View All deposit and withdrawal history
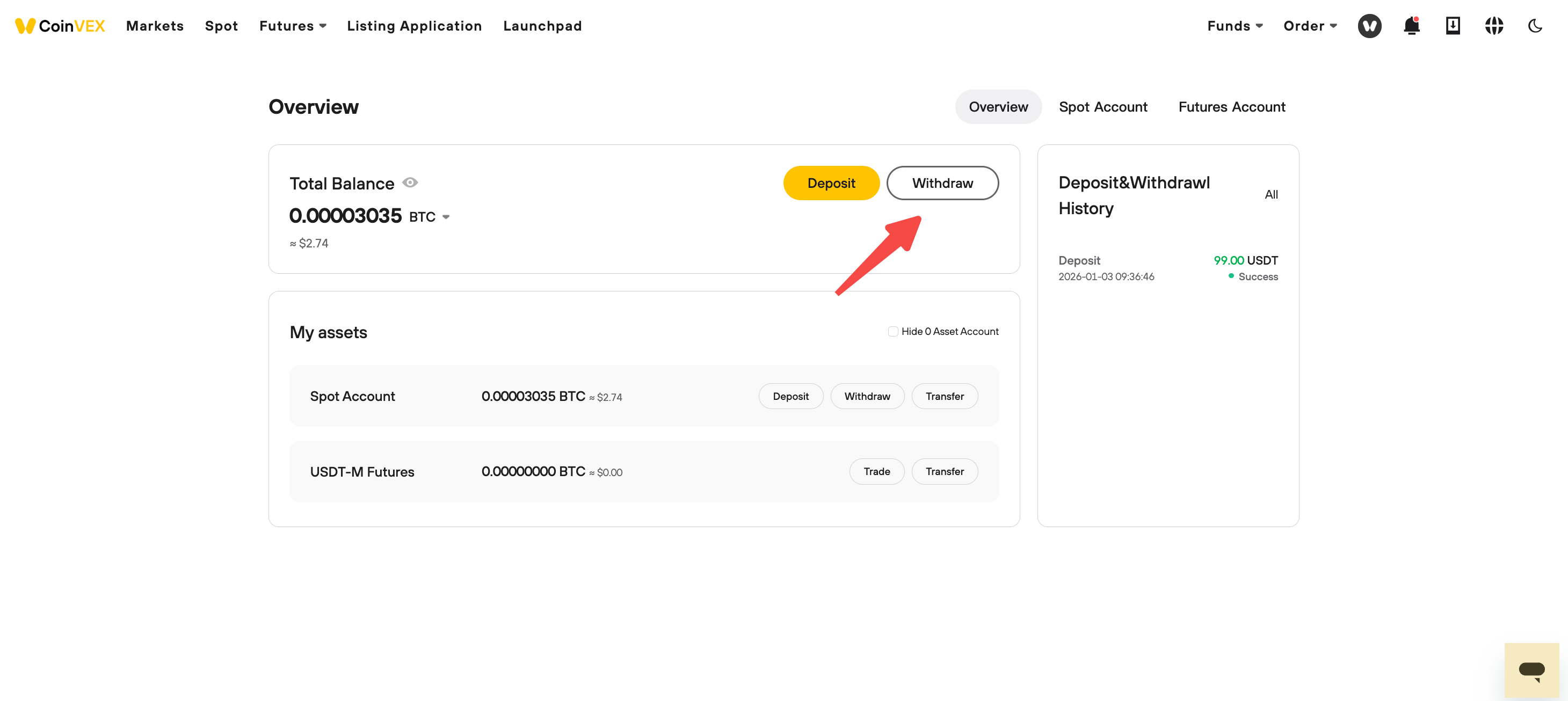 (x=1271, y=194)
